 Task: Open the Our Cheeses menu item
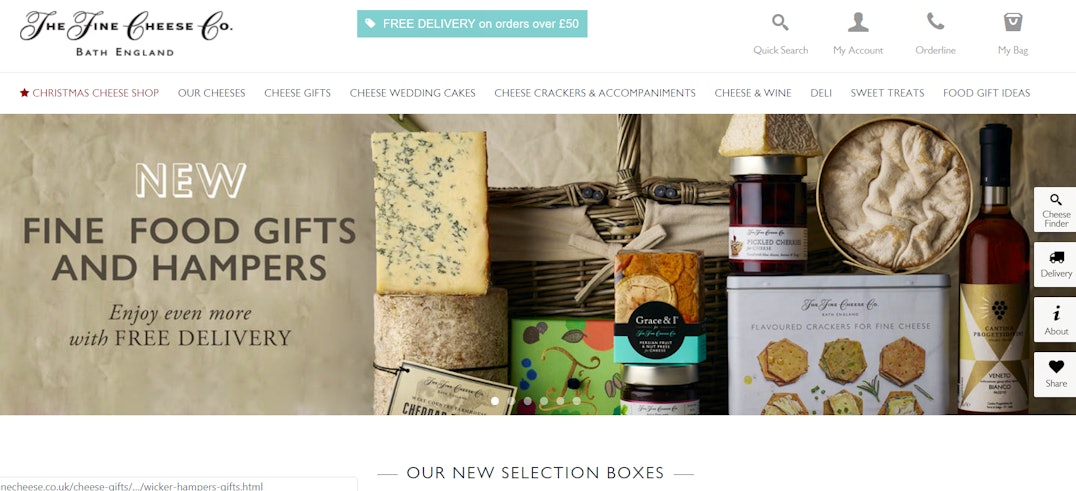tap(211, 93)
